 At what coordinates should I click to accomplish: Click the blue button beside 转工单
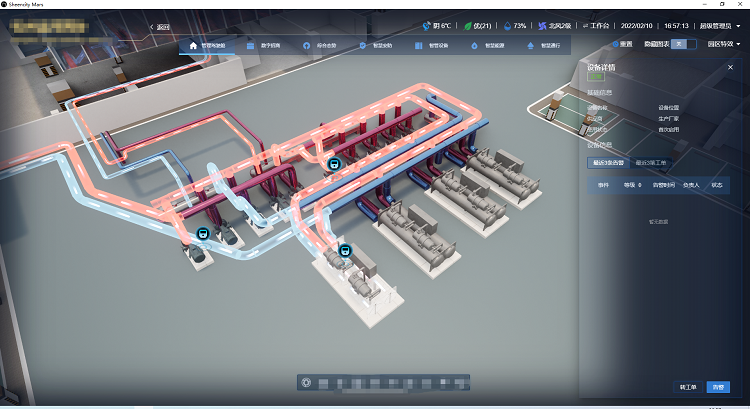coord(718,387)
